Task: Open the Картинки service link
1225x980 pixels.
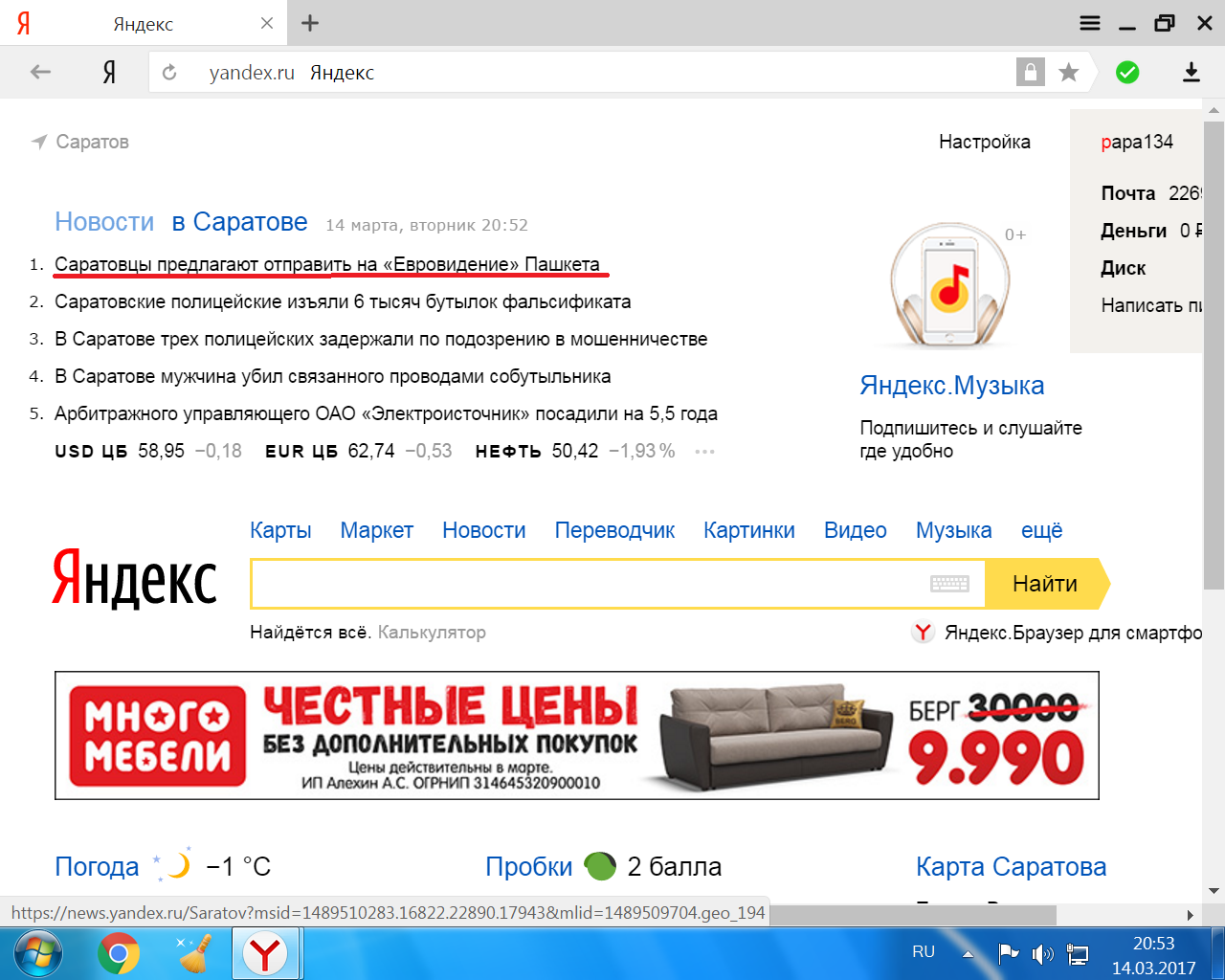Action: [x=749, y=530]
